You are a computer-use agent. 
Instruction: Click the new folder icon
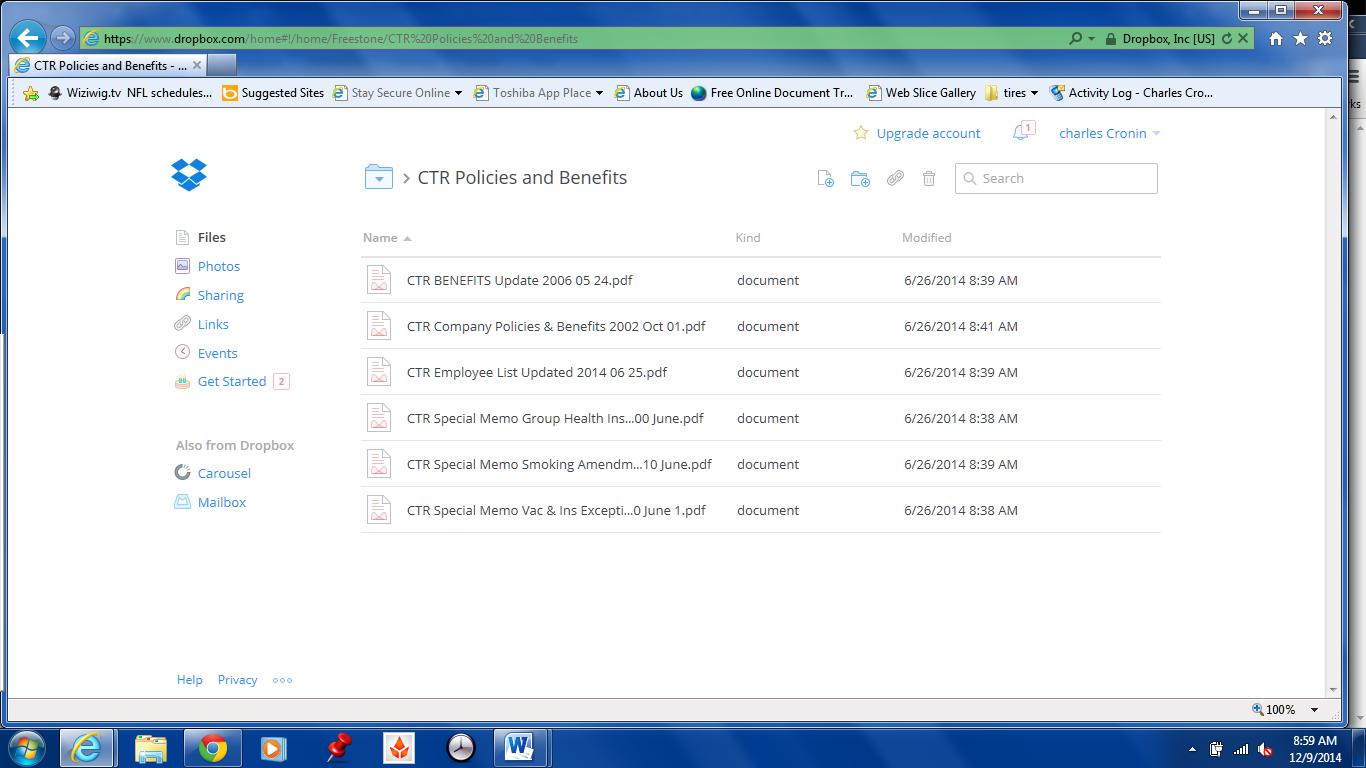point(860,178)
